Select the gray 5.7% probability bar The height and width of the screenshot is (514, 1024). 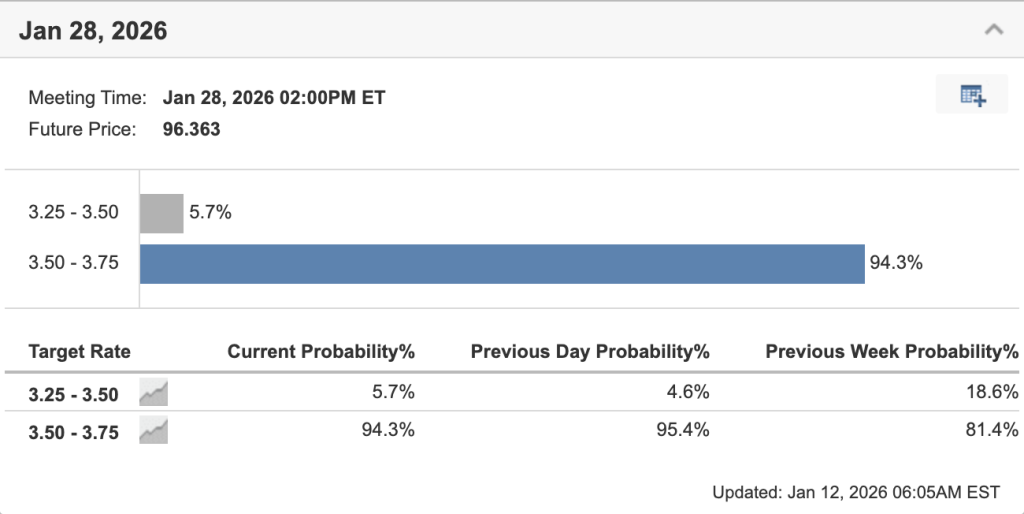click(x=162, y=213)
